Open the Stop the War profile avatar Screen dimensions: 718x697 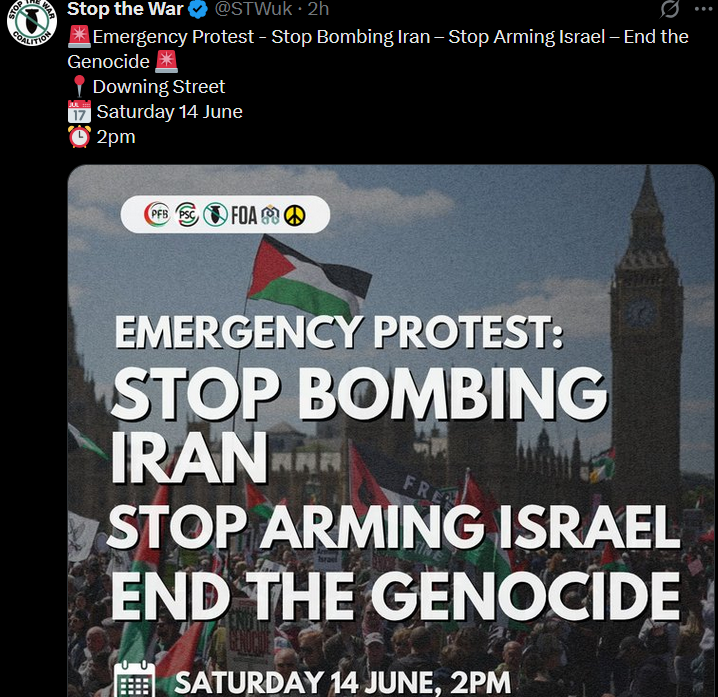[x=32, y=22]
